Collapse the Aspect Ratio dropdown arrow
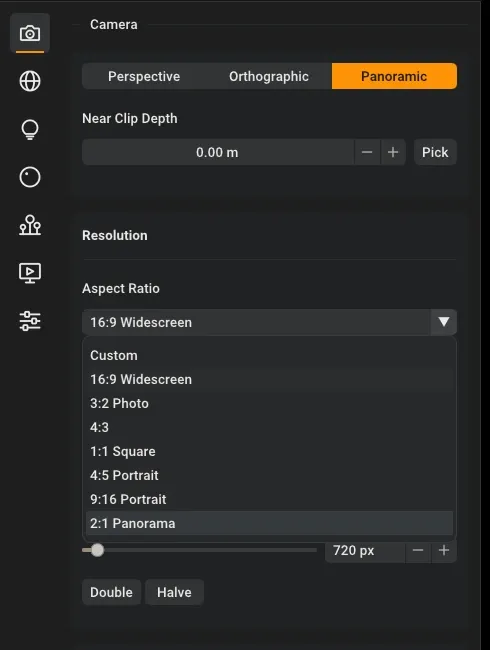The width and height of the screenshot is (490, 650). (x=444, y=322)
